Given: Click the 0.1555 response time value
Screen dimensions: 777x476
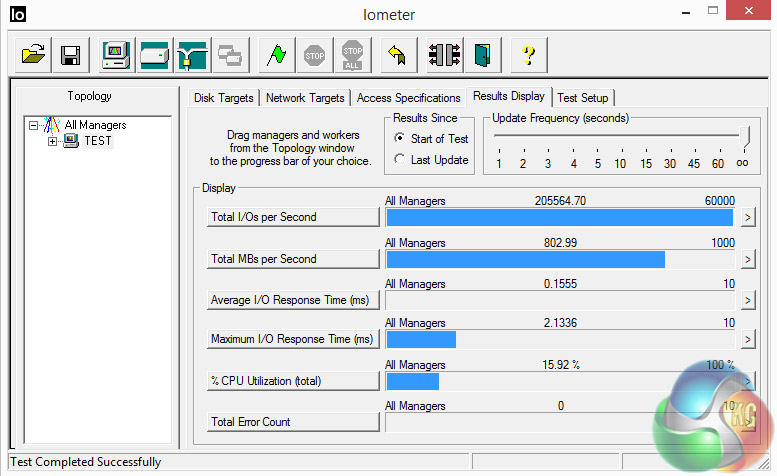Looking at the screenshot, I should coord(560,284).
